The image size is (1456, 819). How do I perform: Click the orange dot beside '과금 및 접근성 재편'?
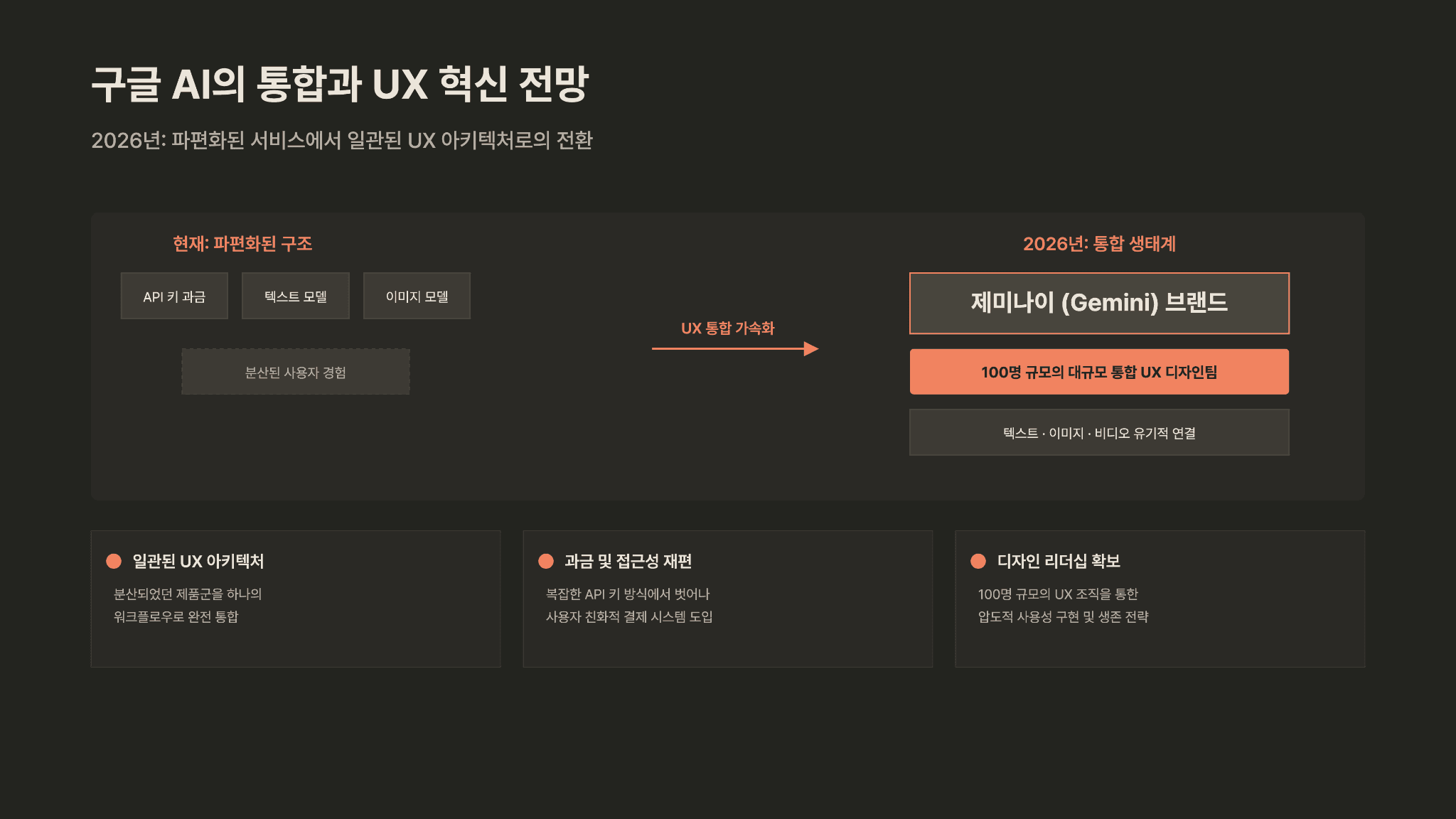click(x=546, y=561)
